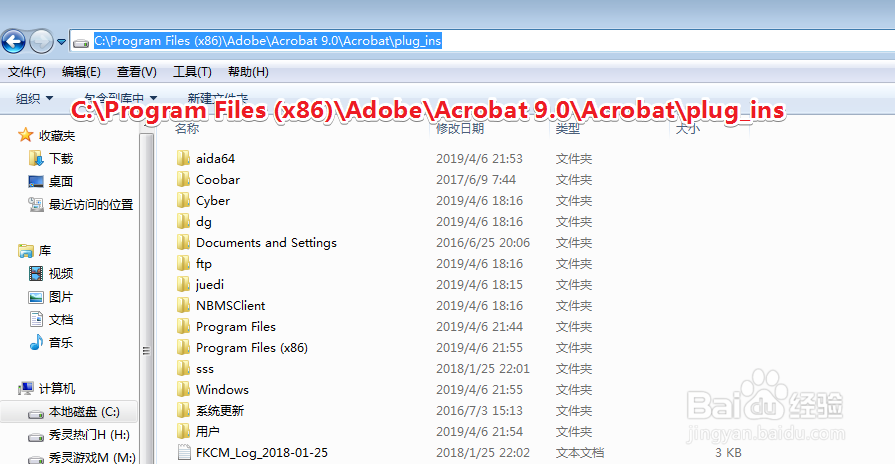Select the Coobar folder name
Screen dimensions: 895x464
click(x=218, y=180)
